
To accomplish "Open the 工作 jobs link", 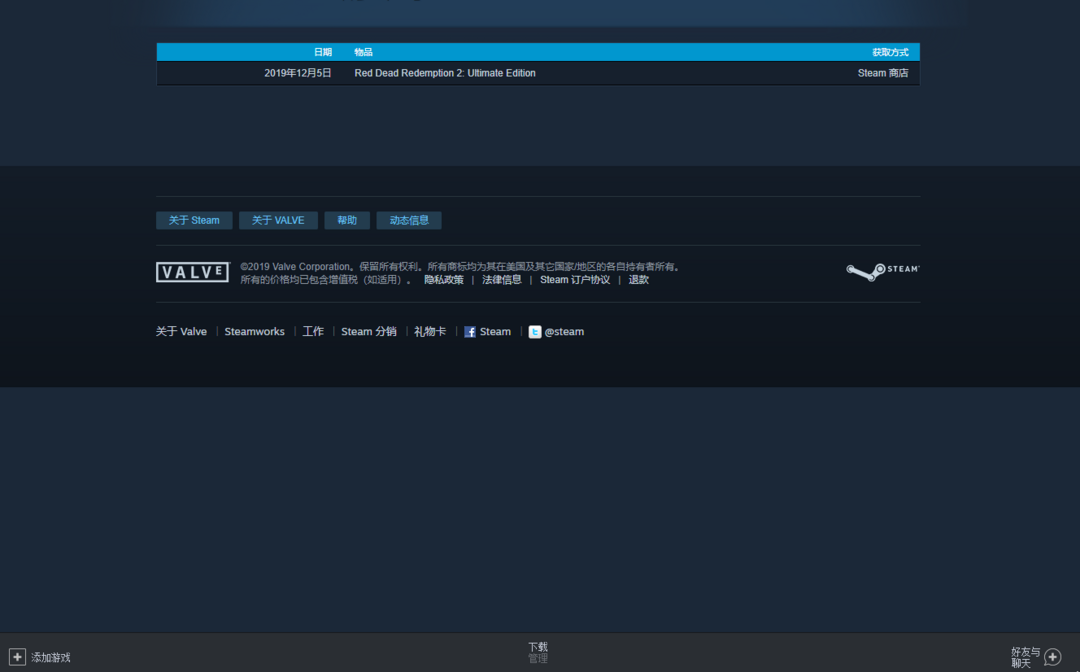I will (x=313, y=332).
